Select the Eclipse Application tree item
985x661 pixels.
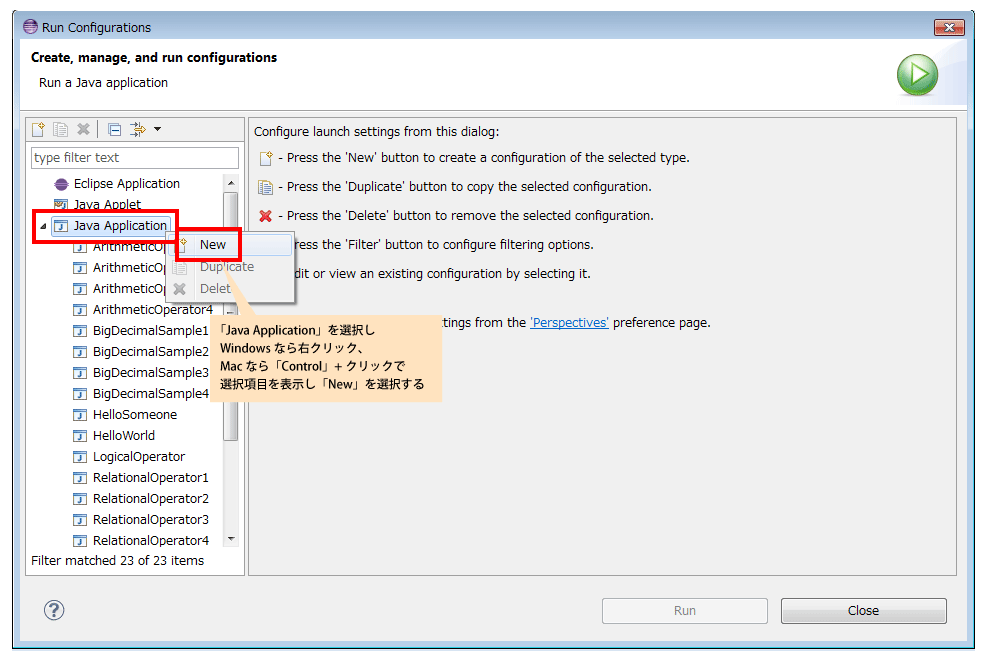click(126, 184)
